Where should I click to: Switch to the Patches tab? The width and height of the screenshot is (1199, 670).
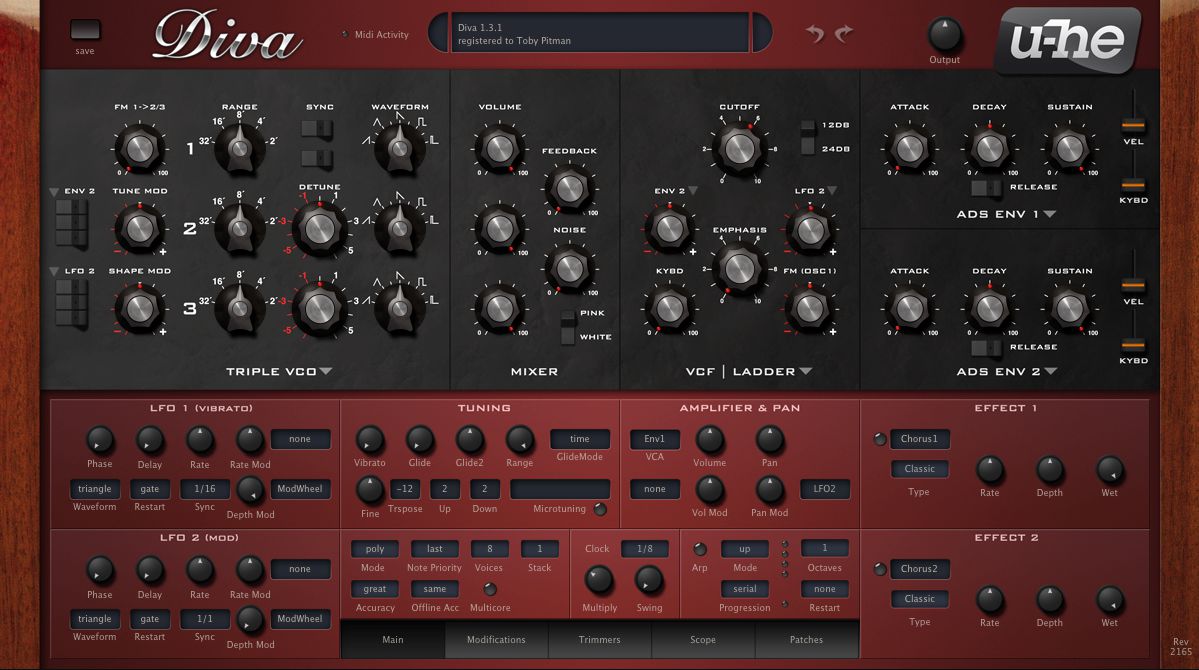click(807, 639)
